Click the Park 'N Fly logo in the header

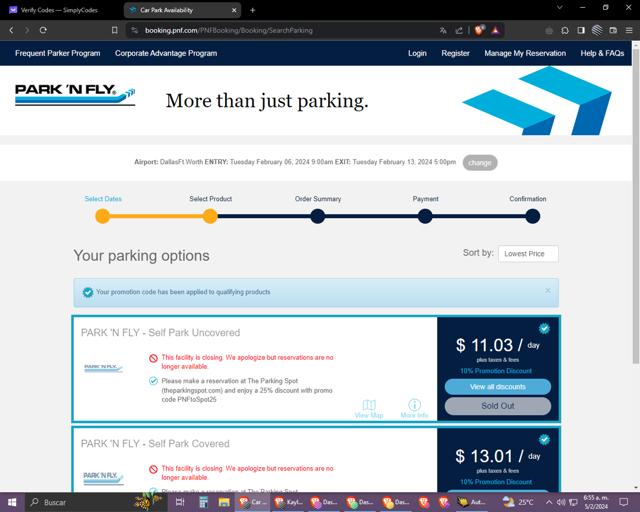point(75,95)
